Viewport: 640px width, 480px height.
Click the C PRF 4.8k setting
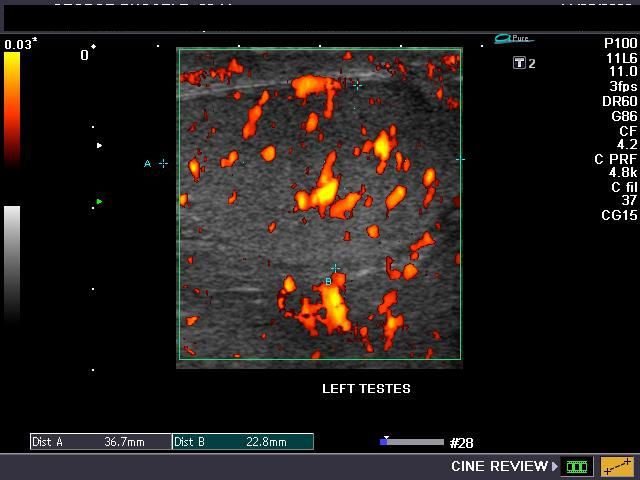(x=622, y=165)
